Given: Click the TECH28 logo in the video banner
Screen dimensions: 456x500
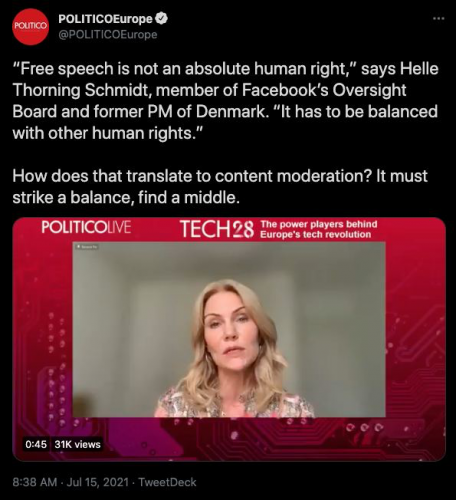Looking at the screenshot, I should point(217,229).
